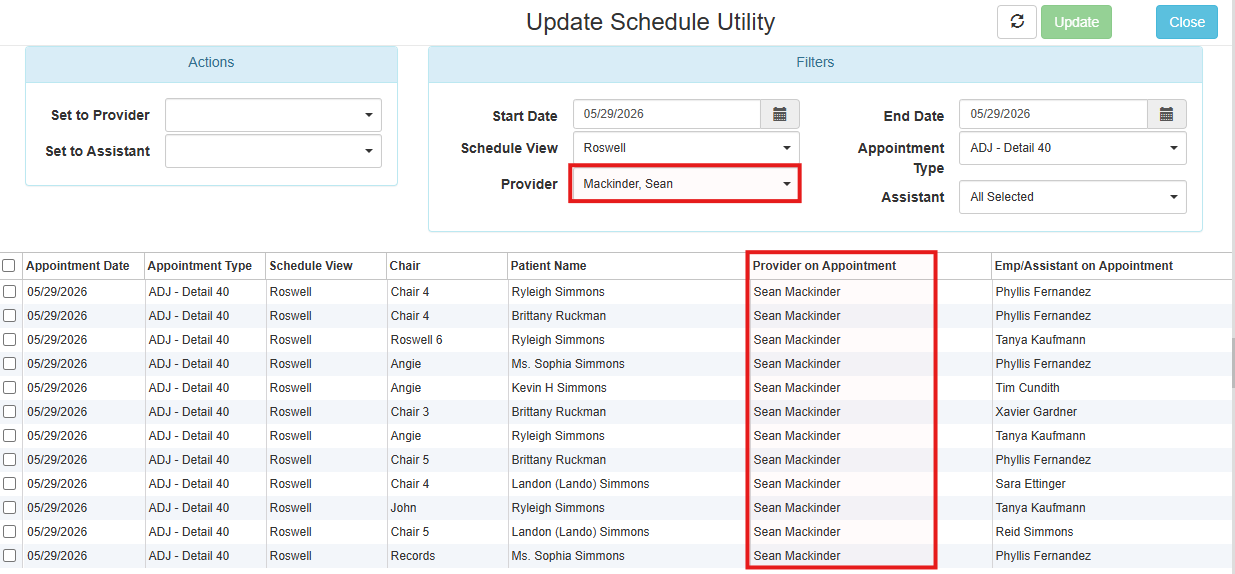Click the green Update button
The width and height of the screenshot is (1235, 574).
(x=1076, y=22)
